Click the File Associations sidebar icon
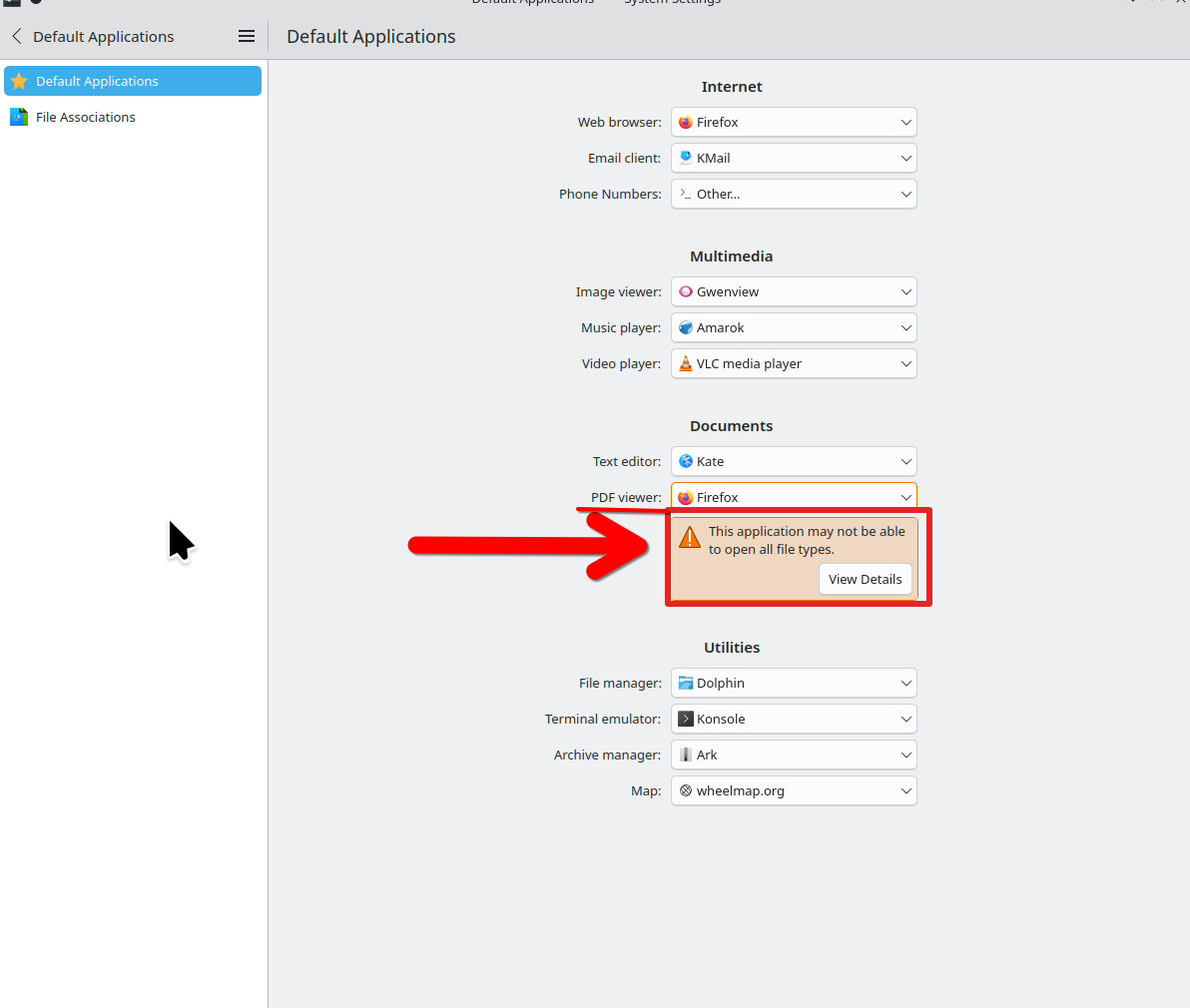This screenshot has width=1190, height=1008. coord(19,117)
